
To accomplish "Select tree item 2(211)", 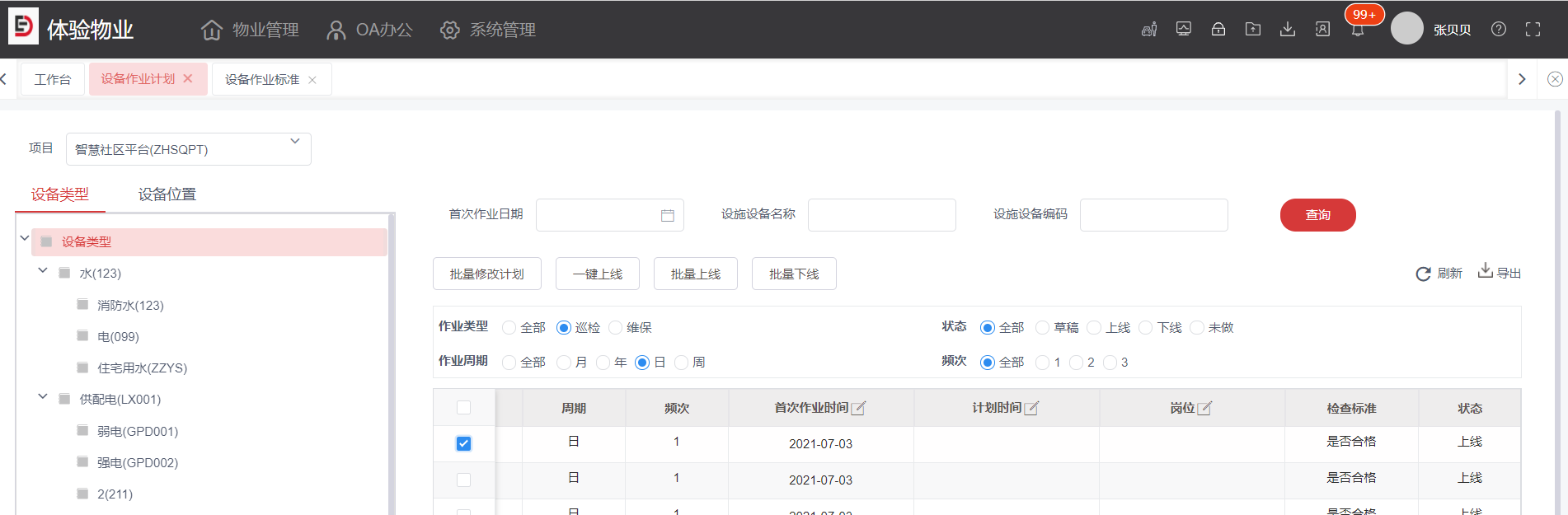I will [115, 494].
